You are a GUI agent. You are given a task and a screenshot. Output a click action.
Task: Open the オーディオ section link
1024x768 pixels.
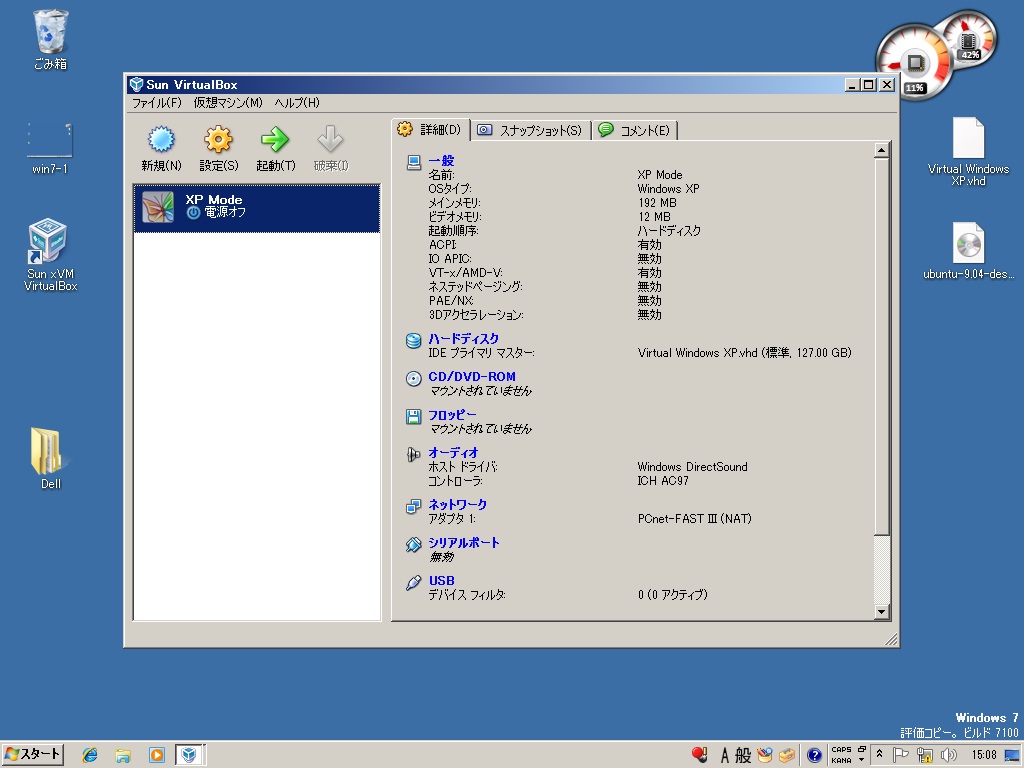coord(453,453)
